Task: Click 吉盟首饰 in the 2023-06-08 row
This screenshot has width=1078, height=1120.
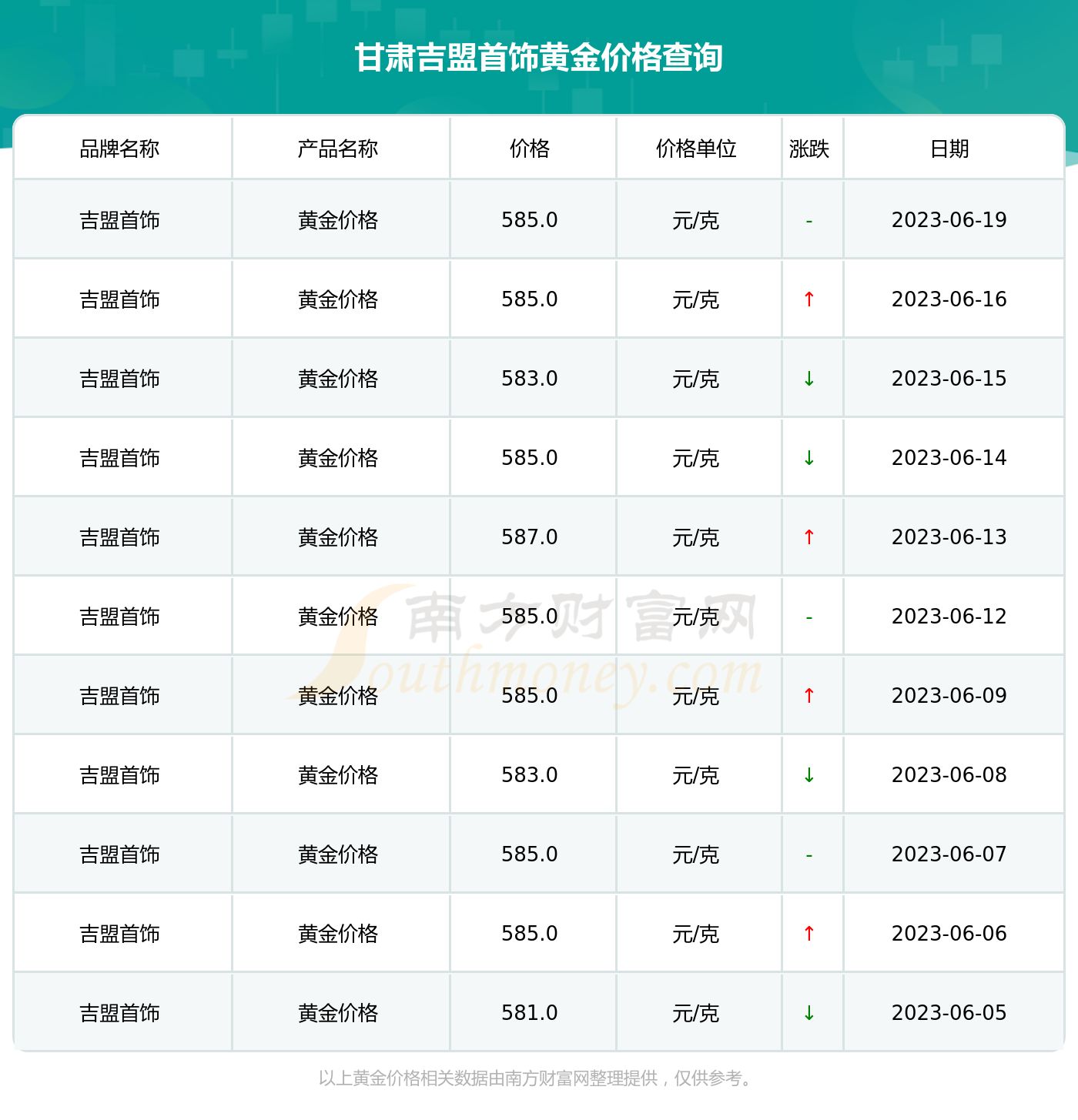Action: 119,775
